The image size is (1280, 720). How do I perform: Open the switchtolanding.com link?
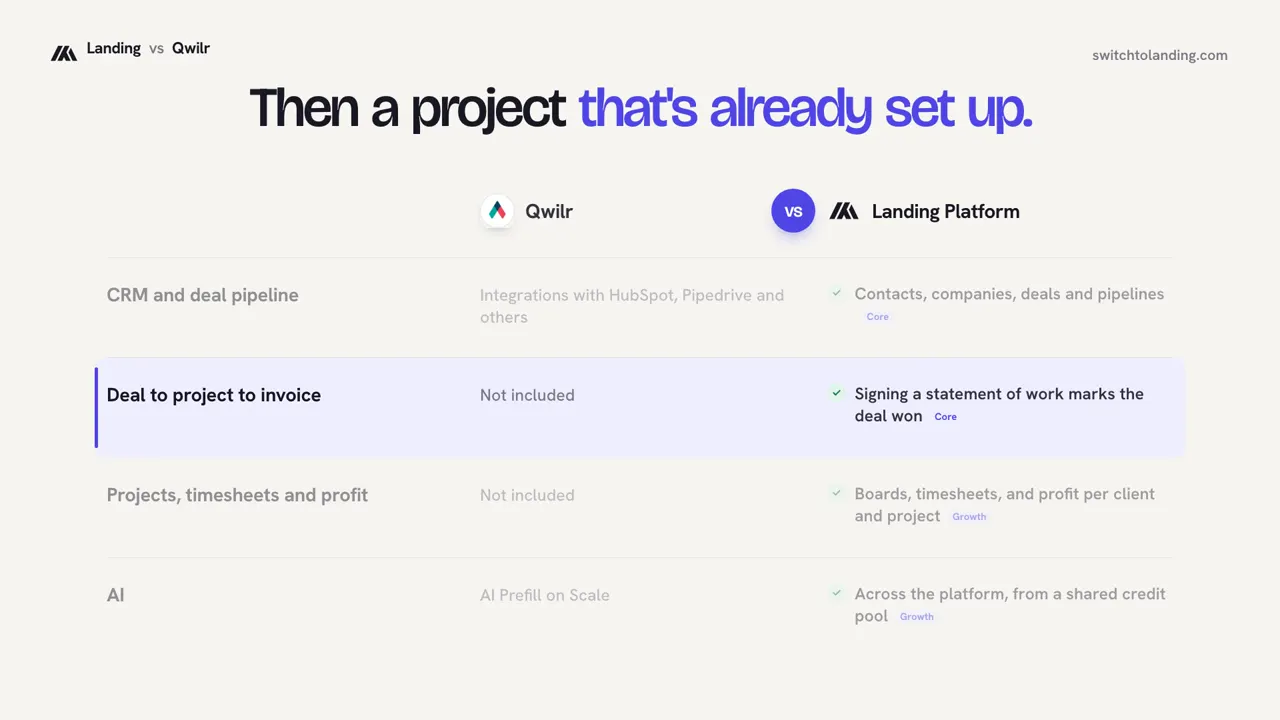(x=1160, y=55)
